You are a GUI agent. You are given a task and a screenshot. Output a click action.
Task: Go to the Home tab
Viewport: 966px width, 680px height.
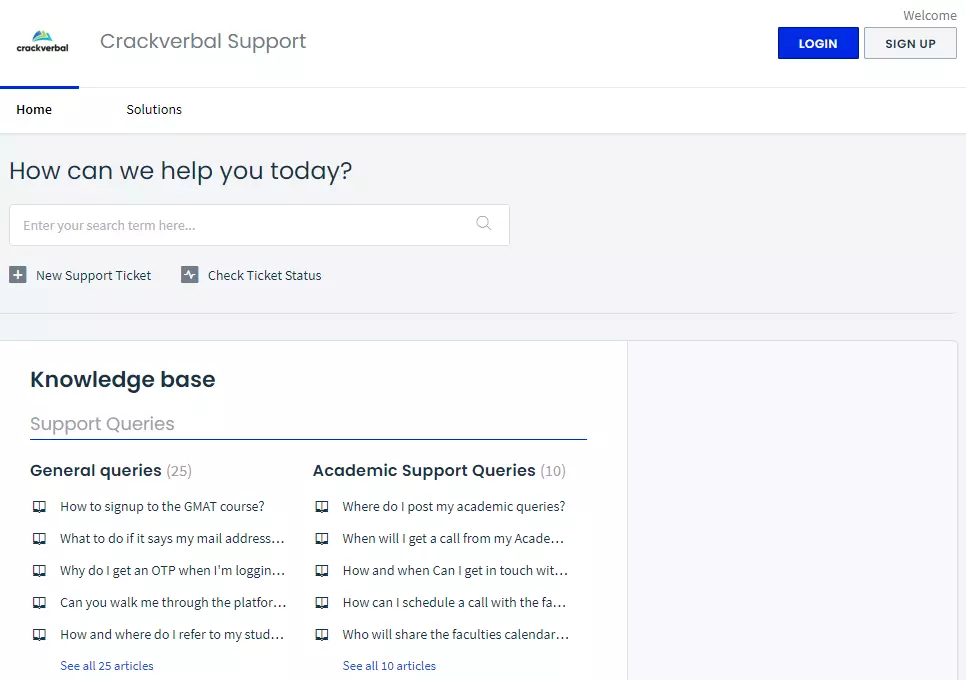(34, 110)
